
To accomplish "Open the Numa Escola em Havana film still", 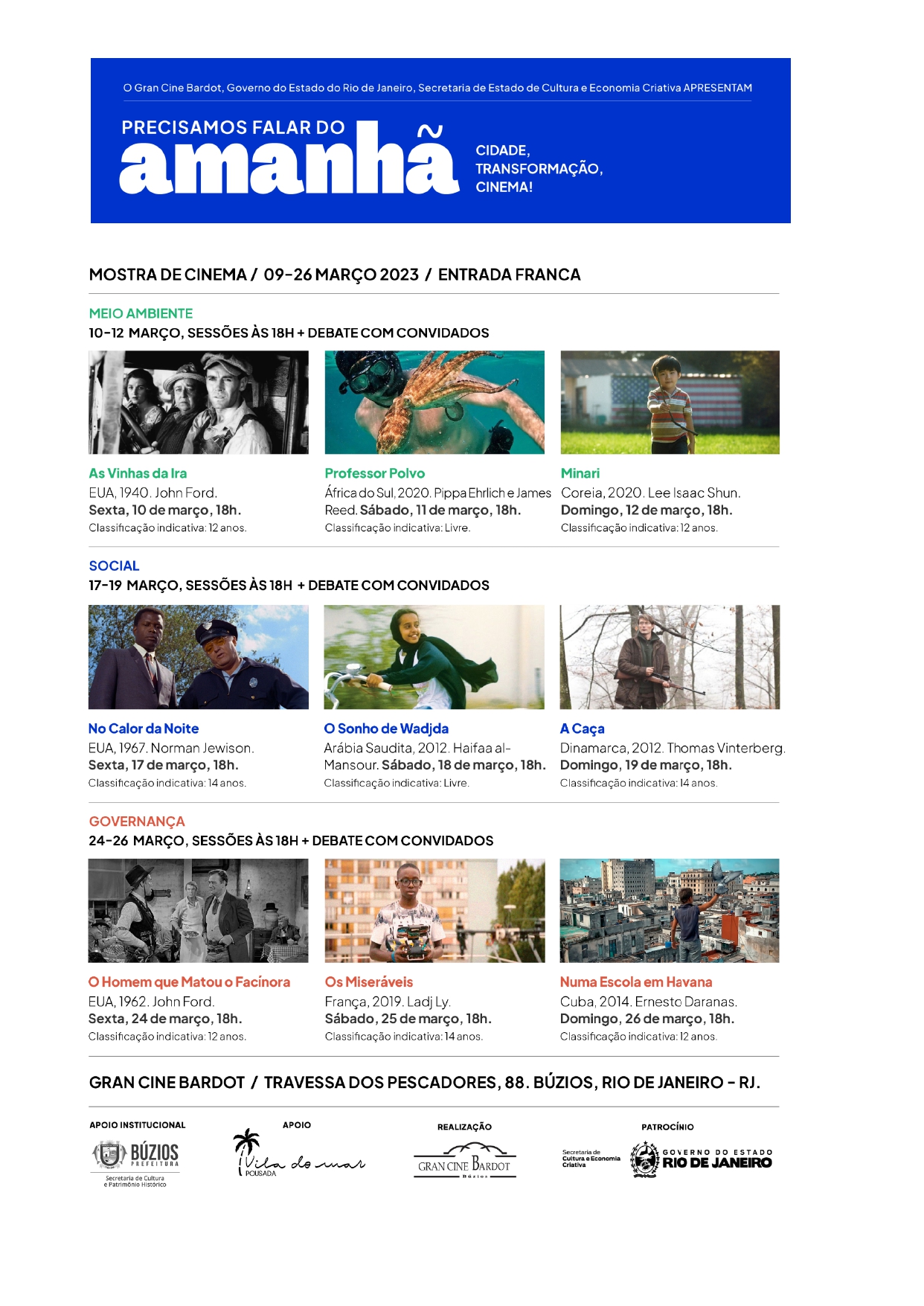I will click(x=670, y=911).
